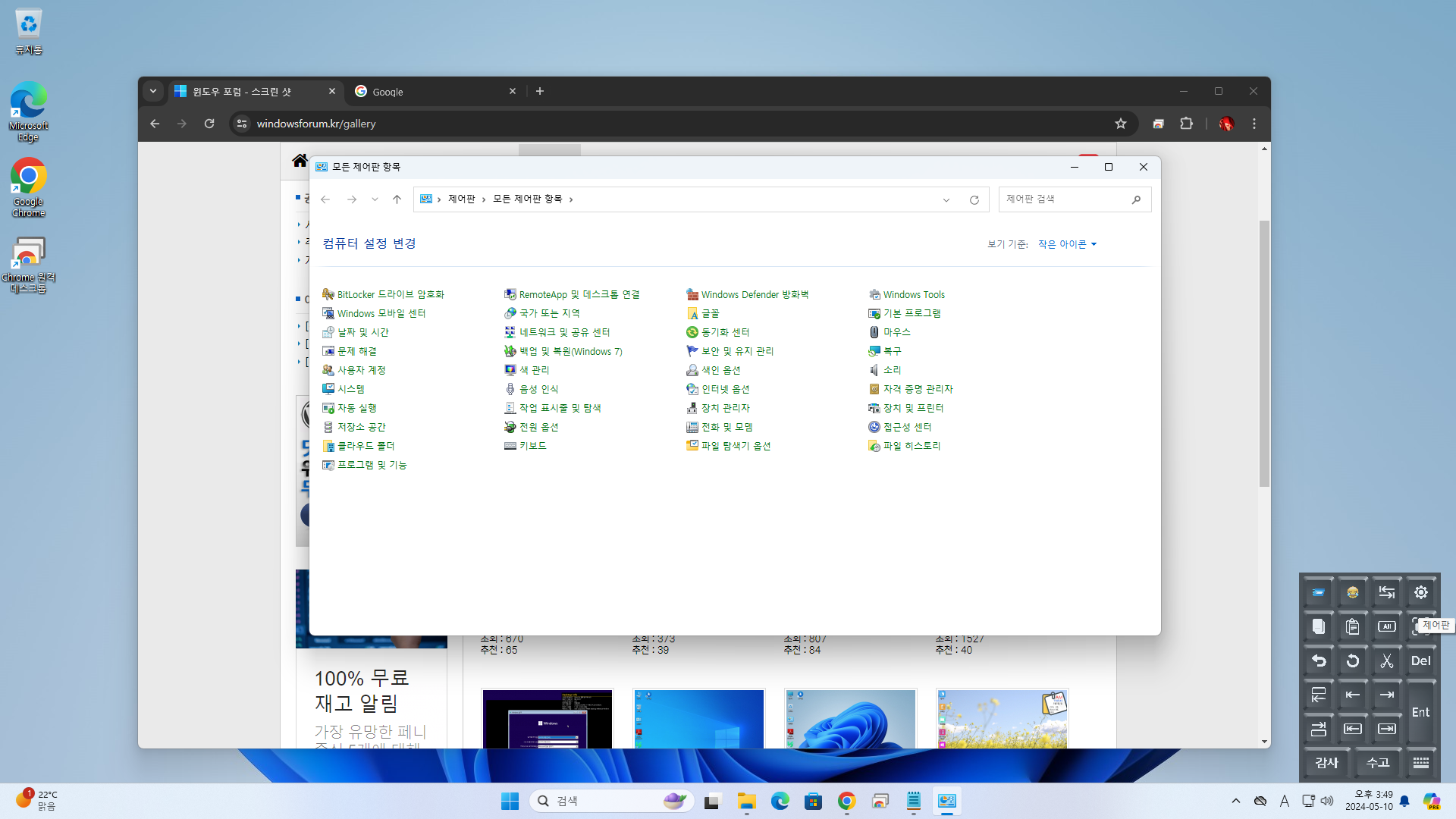Close the Google tab

513,91
